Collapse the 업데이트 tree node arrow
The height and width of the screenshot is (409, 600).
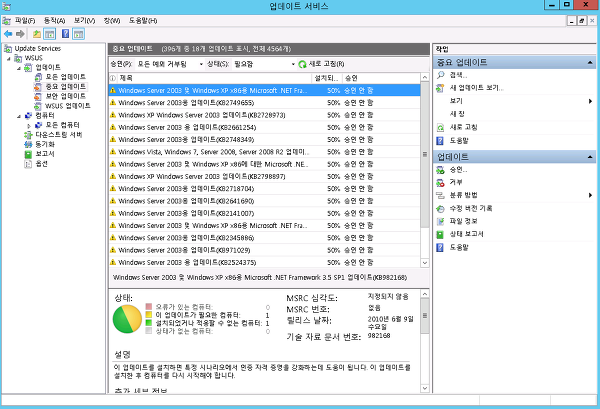(19, 68)
